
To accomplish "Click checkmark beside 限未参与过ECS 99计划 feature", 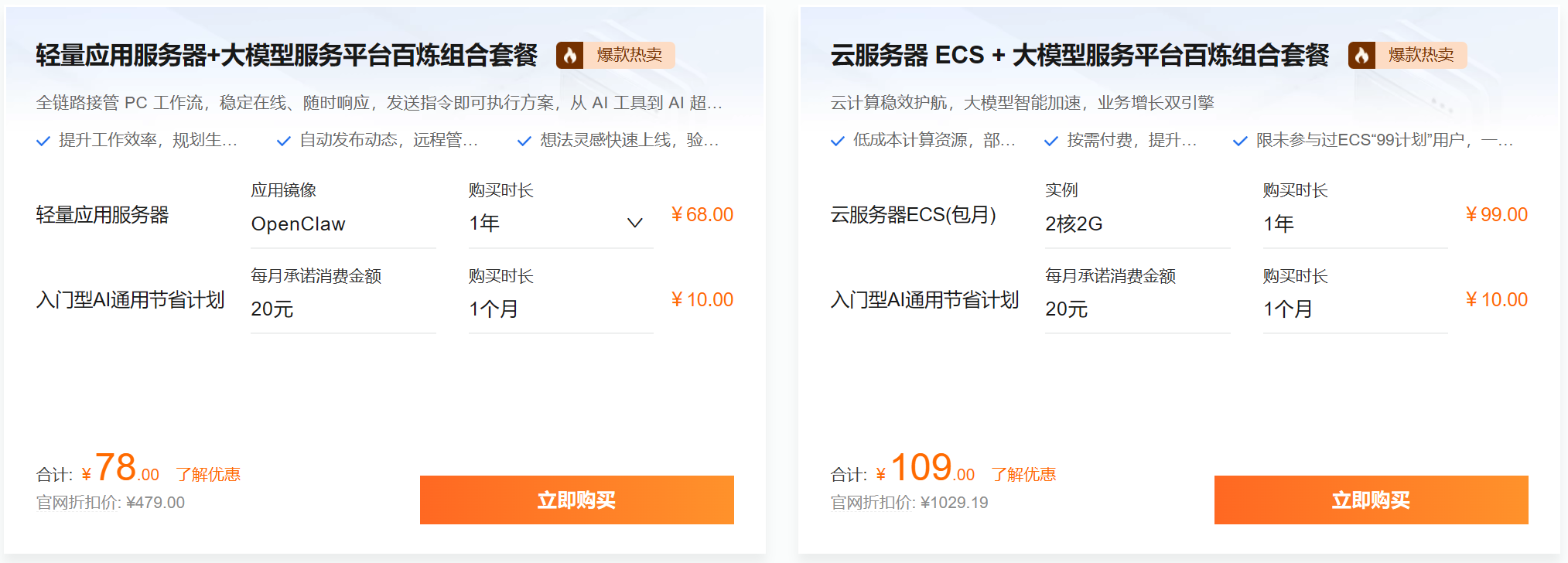I will pos(1240,141).
